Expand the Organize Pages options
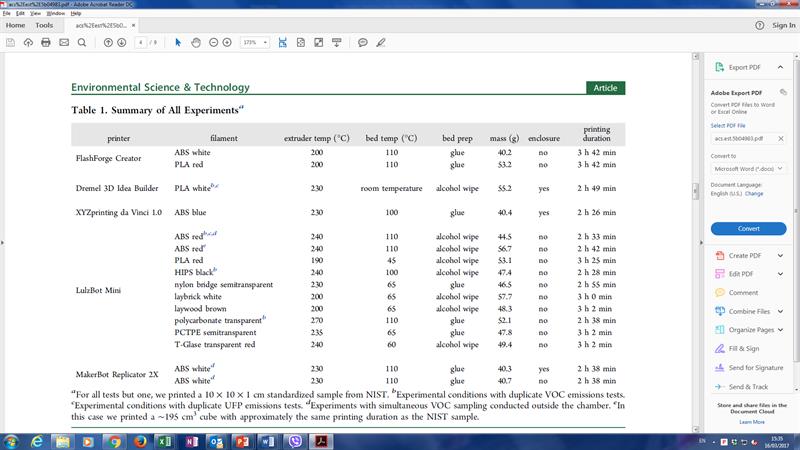 (780, 330)
